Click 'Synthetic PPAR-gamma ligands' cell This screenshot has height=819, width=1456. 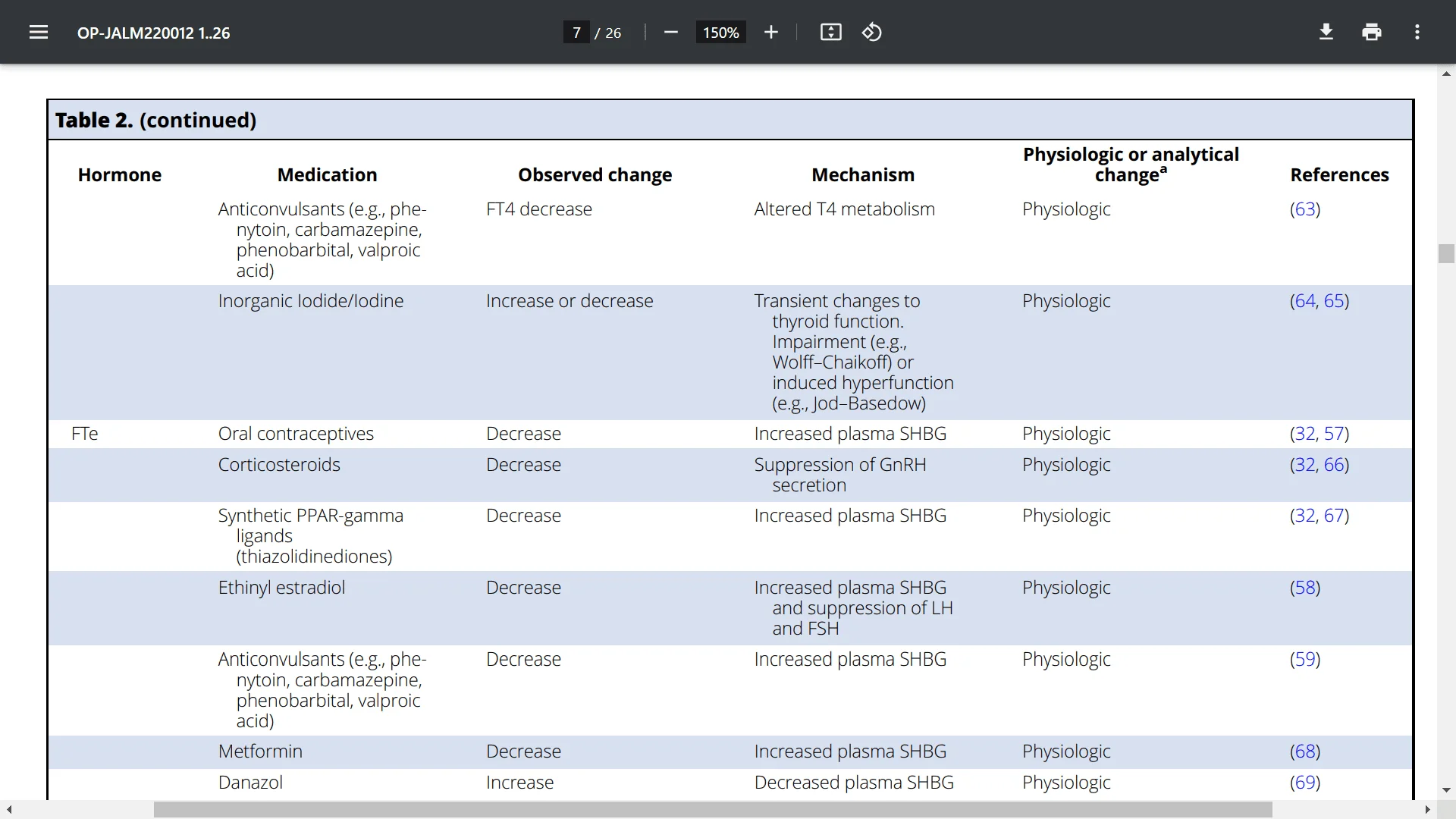311,536
